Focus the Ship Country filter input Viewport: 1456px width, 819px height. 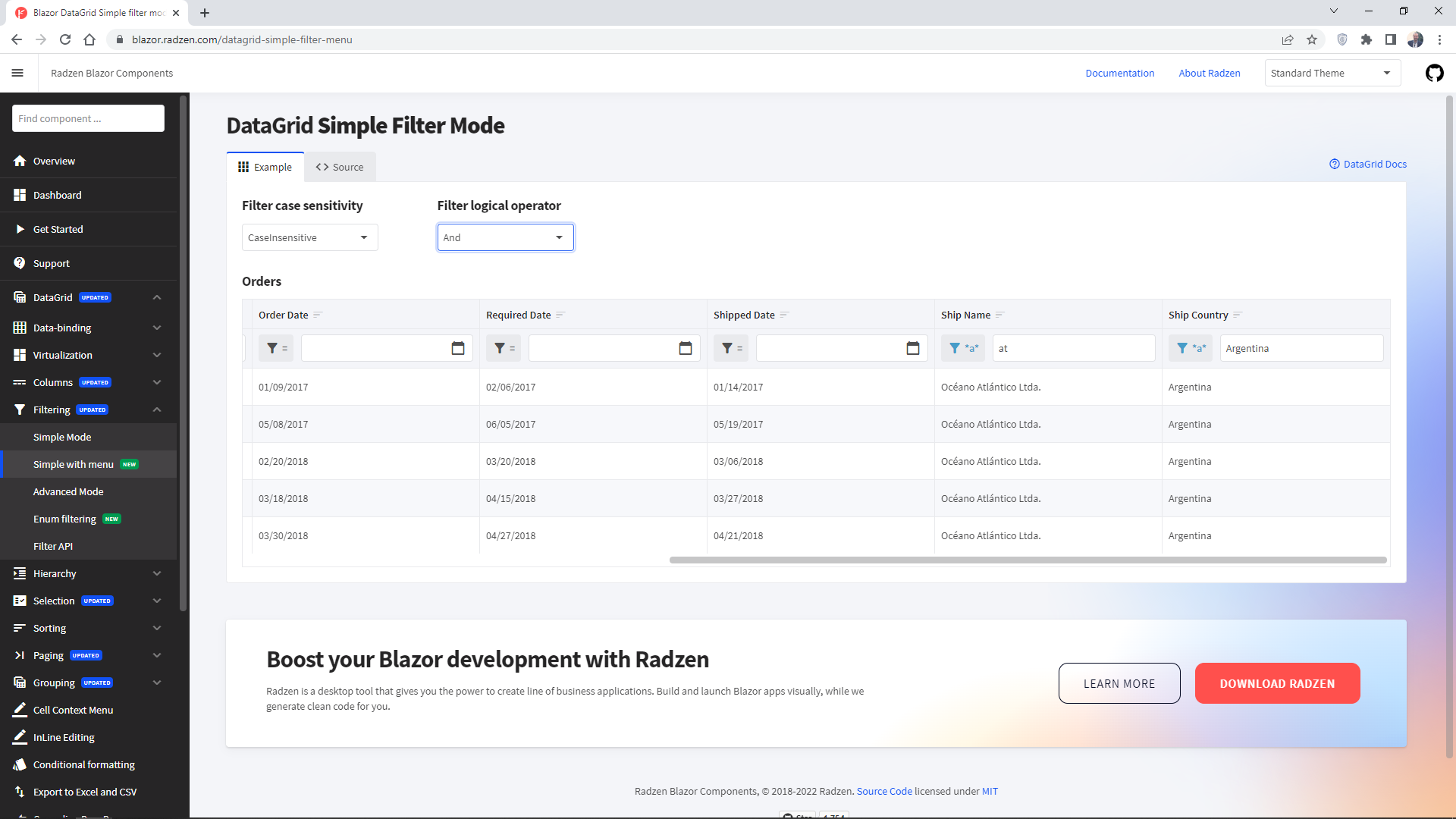(1301, 348)
